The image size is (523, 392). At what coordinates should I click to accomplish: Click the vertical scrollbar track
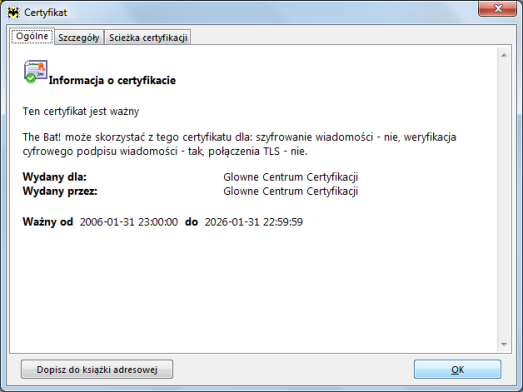point(504,200)
